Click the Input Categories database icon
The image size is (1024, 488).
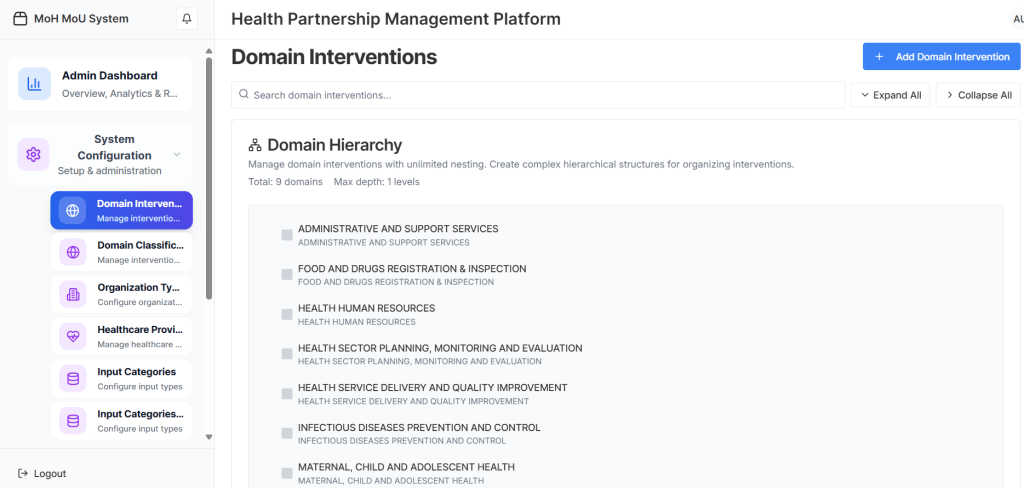tap(72, 378)
